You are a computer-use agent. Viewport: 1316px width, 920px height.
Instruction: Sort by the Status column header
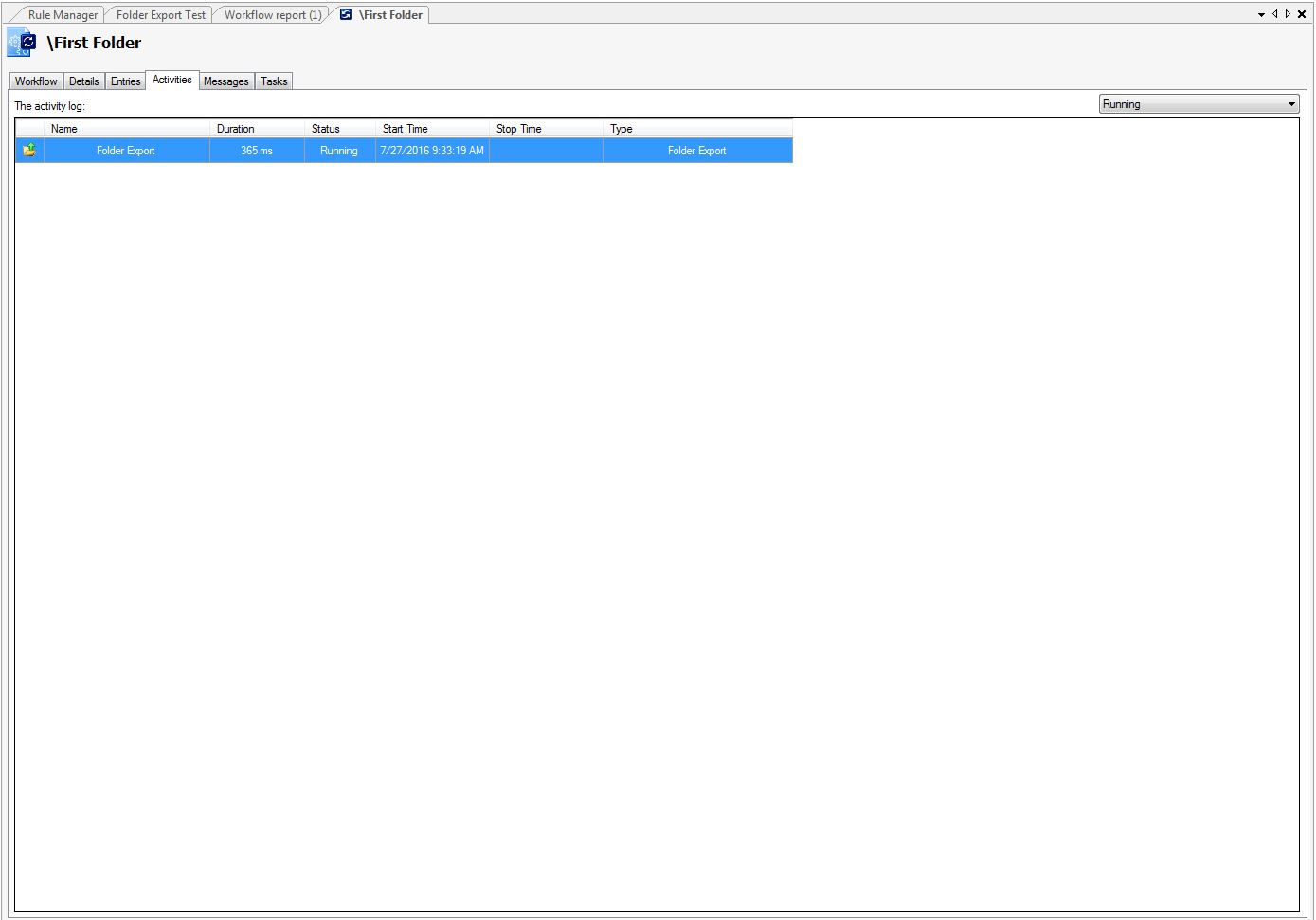[339, 129]
